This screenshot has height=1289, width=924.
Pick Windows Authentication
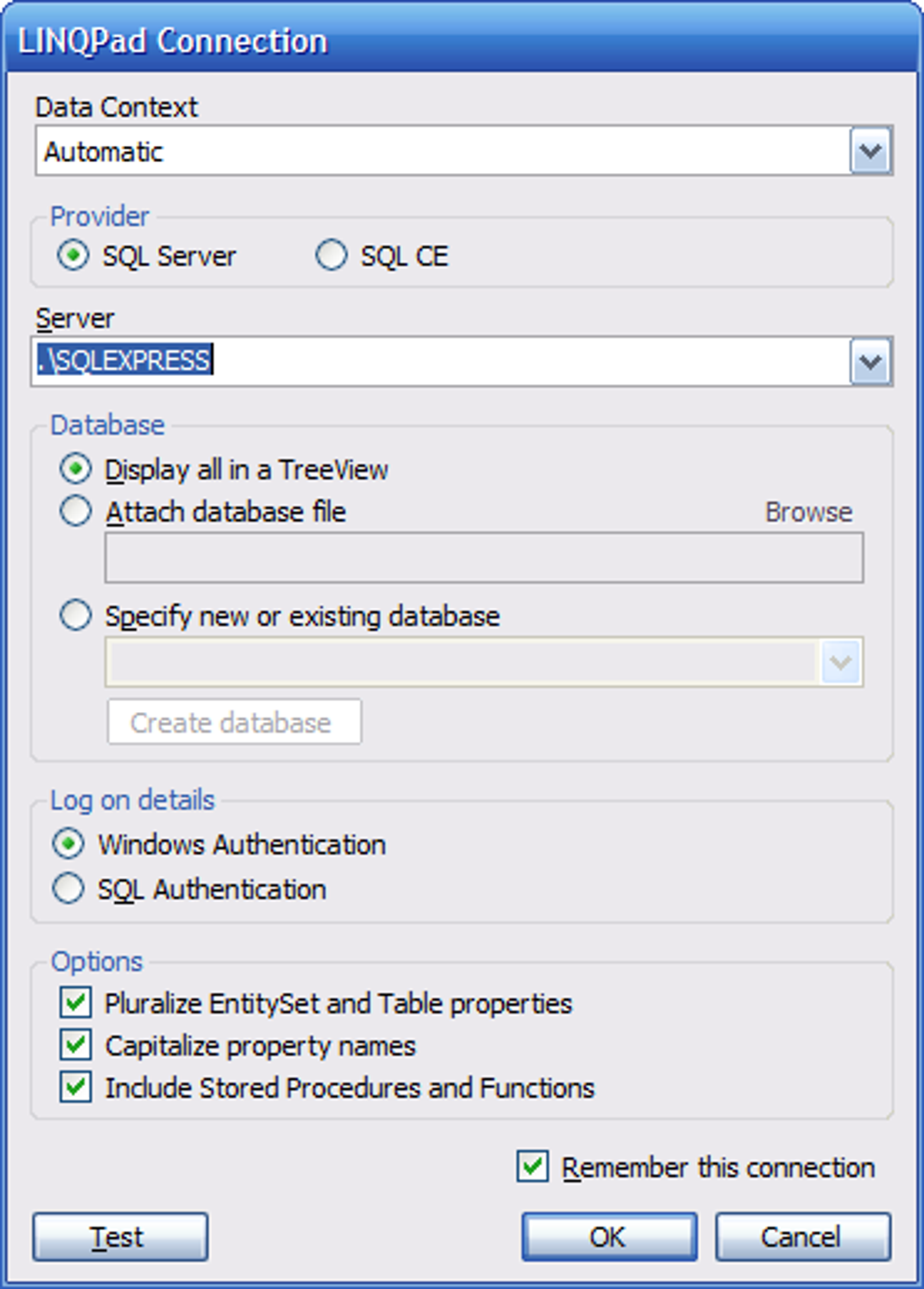point(69,844)
